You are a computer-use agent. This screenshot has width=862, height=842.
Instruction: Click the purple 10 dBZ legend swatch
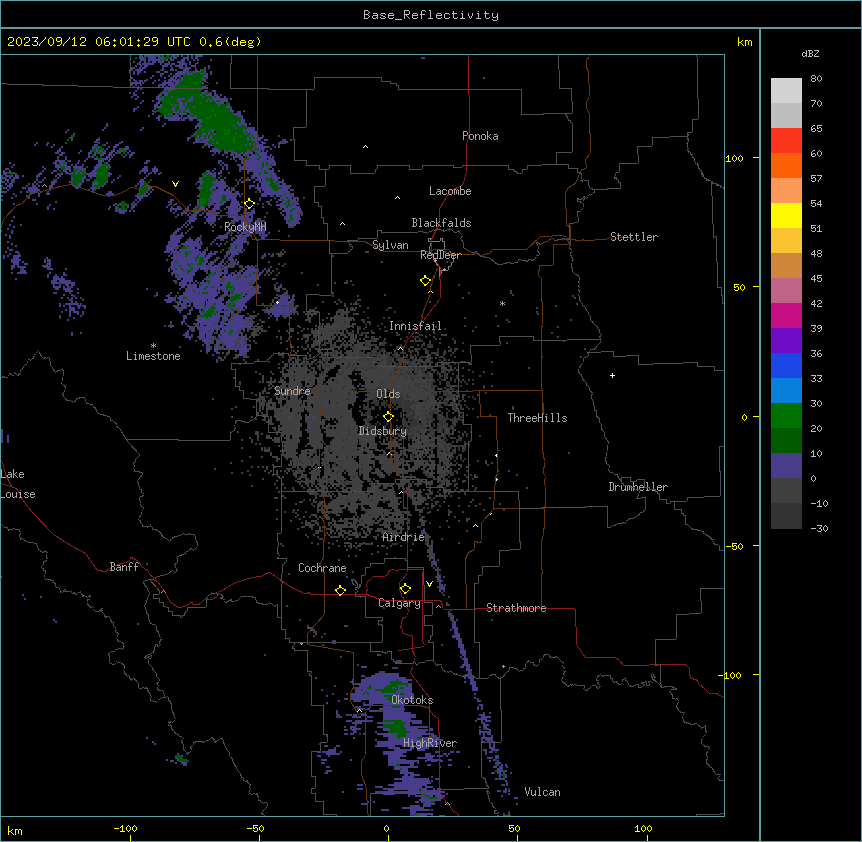pyautogui.click(x=786, y=466)
